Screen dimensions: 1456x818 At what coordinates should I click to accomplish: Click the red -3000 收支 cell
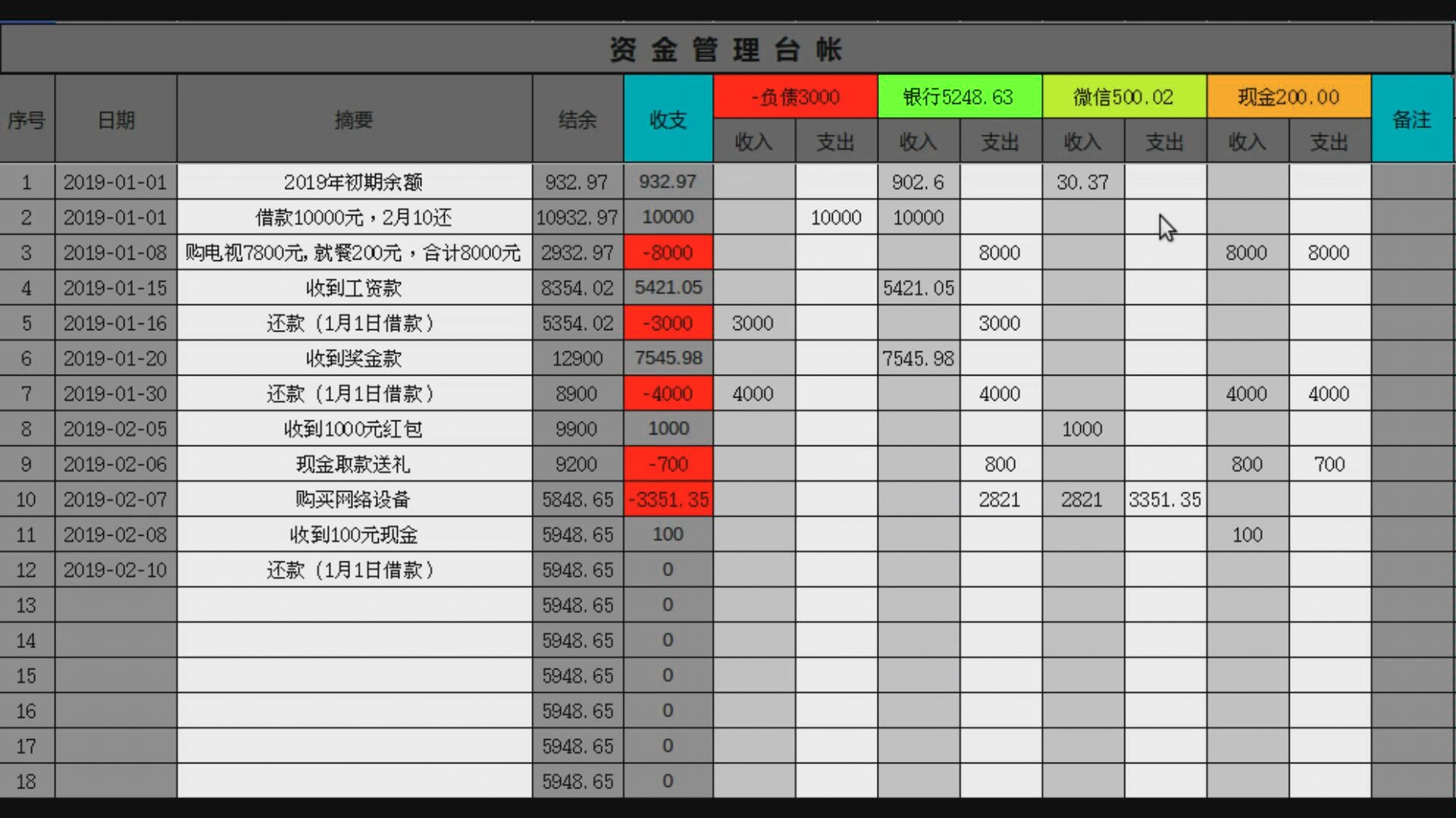tap(668, 323)
